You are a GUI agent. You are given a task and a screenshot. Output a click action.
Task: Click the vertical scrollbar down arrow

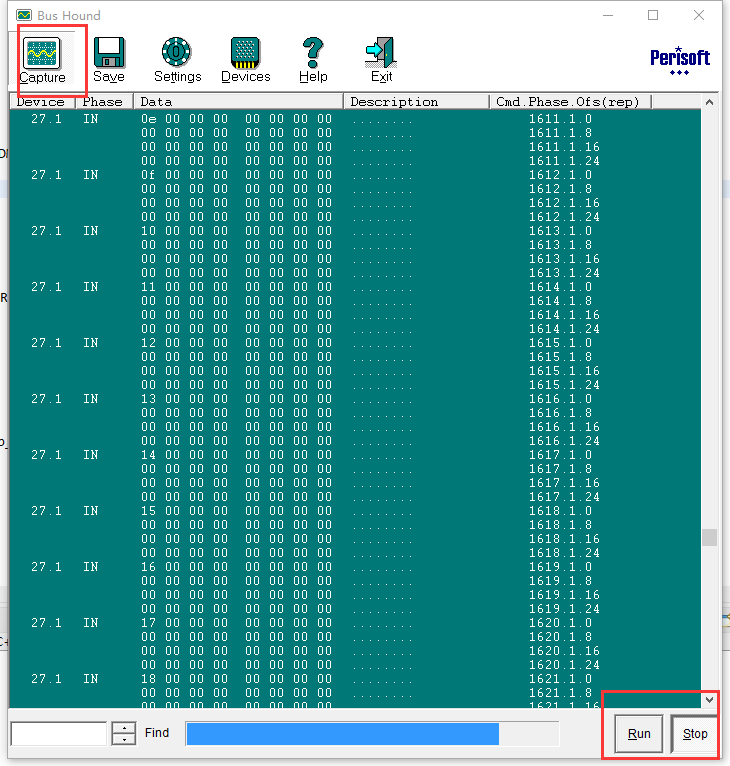point(709,700)
